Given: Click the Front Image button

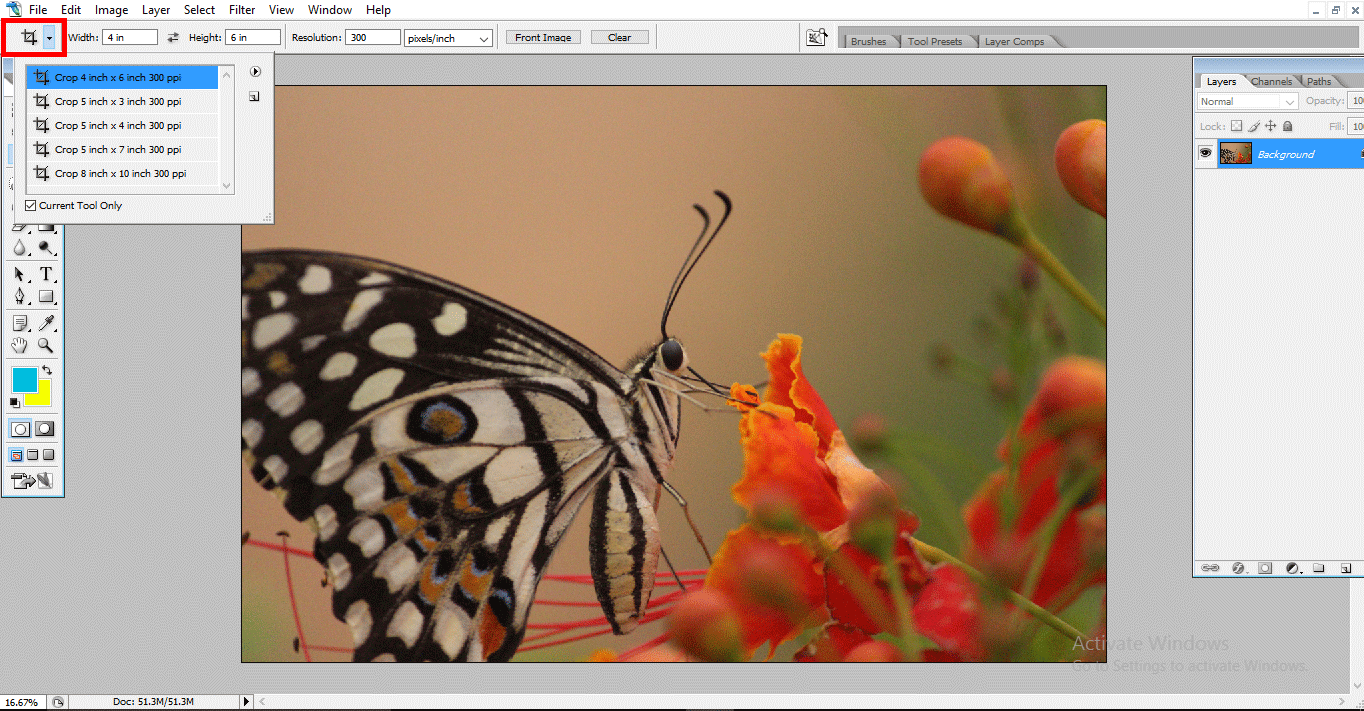Looking at the screenshot, I should 542,36.
